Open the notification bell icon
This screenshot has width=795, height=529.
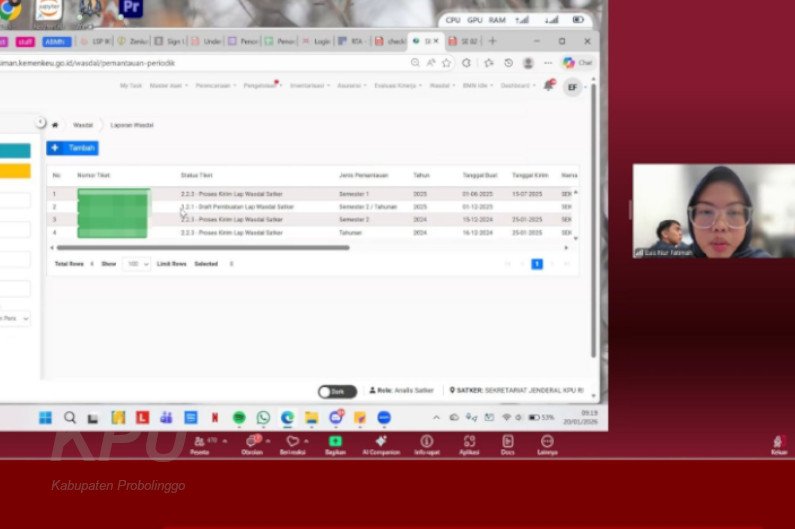(x=548, y=86)
